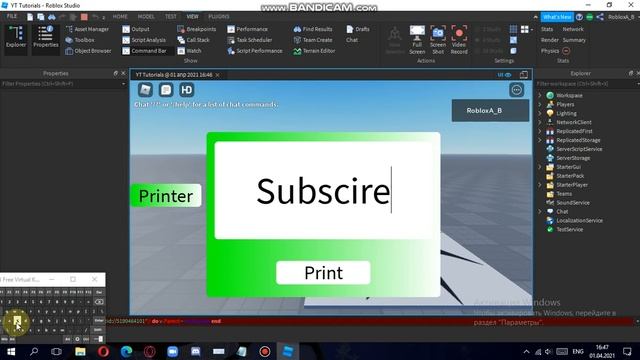This screenshot has width=640, height=360.
Task: Open the Terrain Editor
Action: [x=314, y=51]
